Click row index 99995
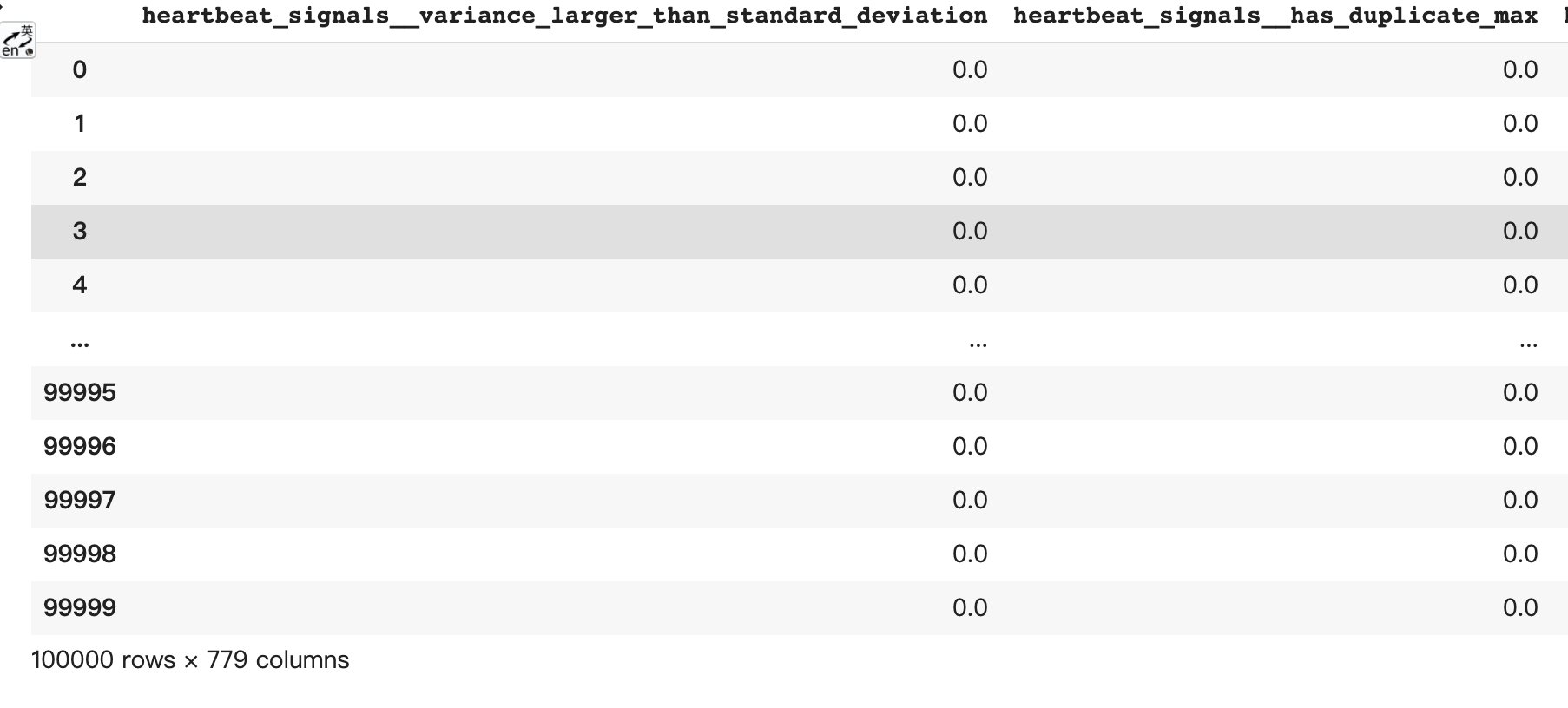This screenshot has width=1568, height=708. [79, 393]
